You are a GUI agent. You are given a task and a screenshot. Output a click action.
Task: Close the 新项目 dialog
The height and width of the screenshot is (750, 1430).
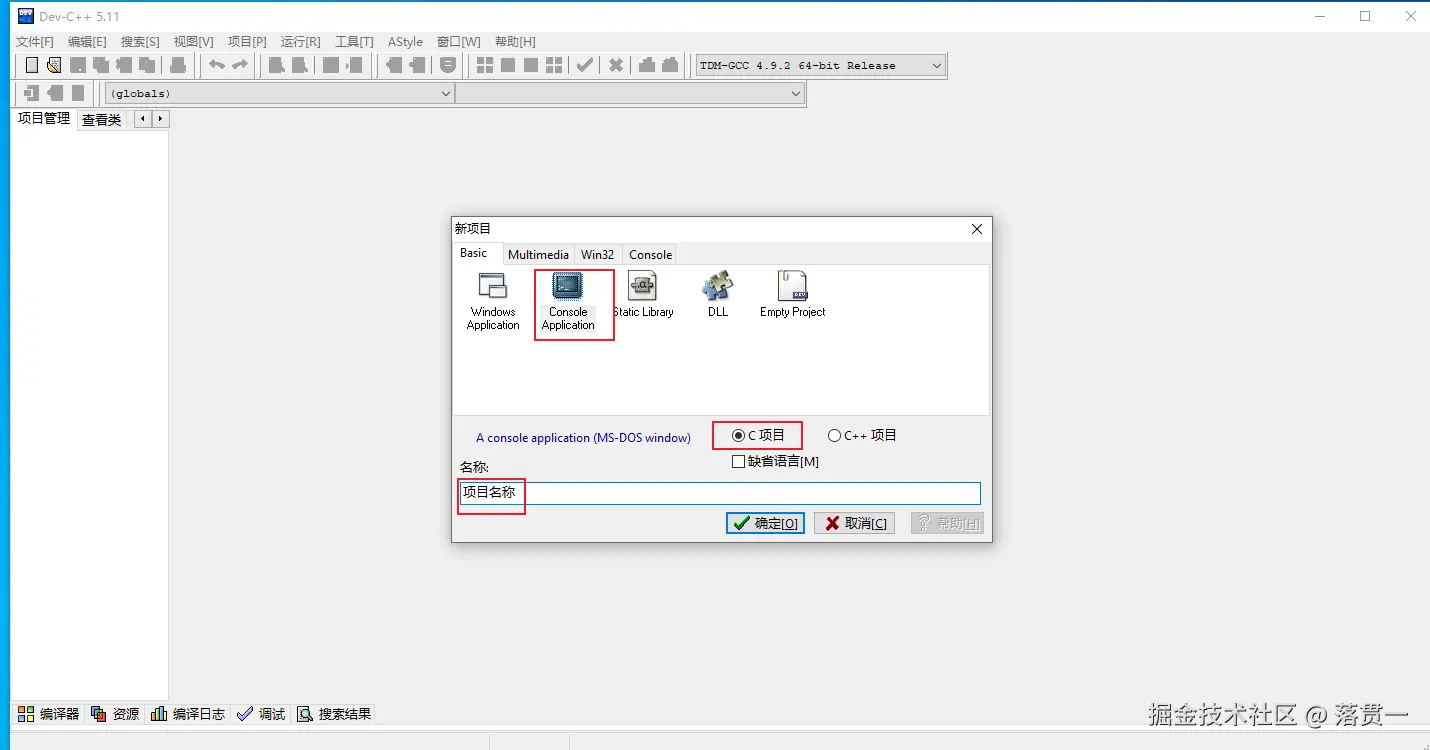977,229
